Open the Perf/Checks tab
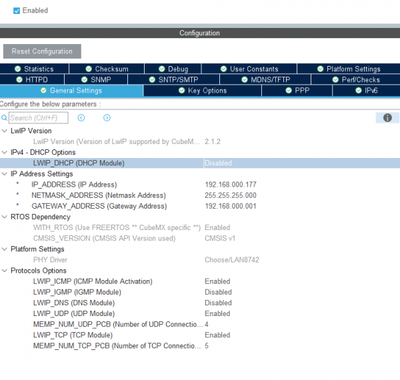This screenshot has height=380, width=400. click(x=356, y=80)
